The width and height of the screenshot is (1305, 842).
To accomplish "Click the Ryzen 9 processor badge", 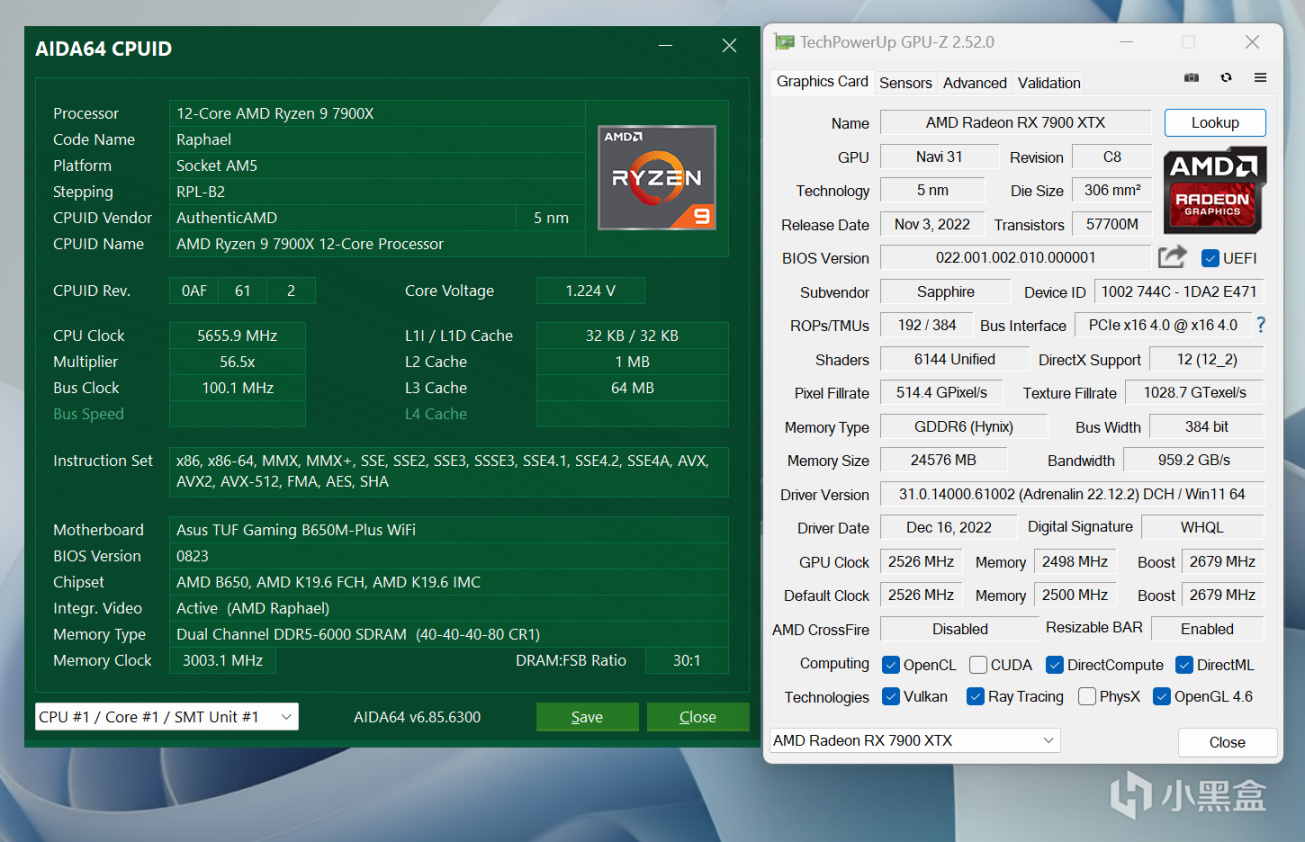I will coord(657,177).
